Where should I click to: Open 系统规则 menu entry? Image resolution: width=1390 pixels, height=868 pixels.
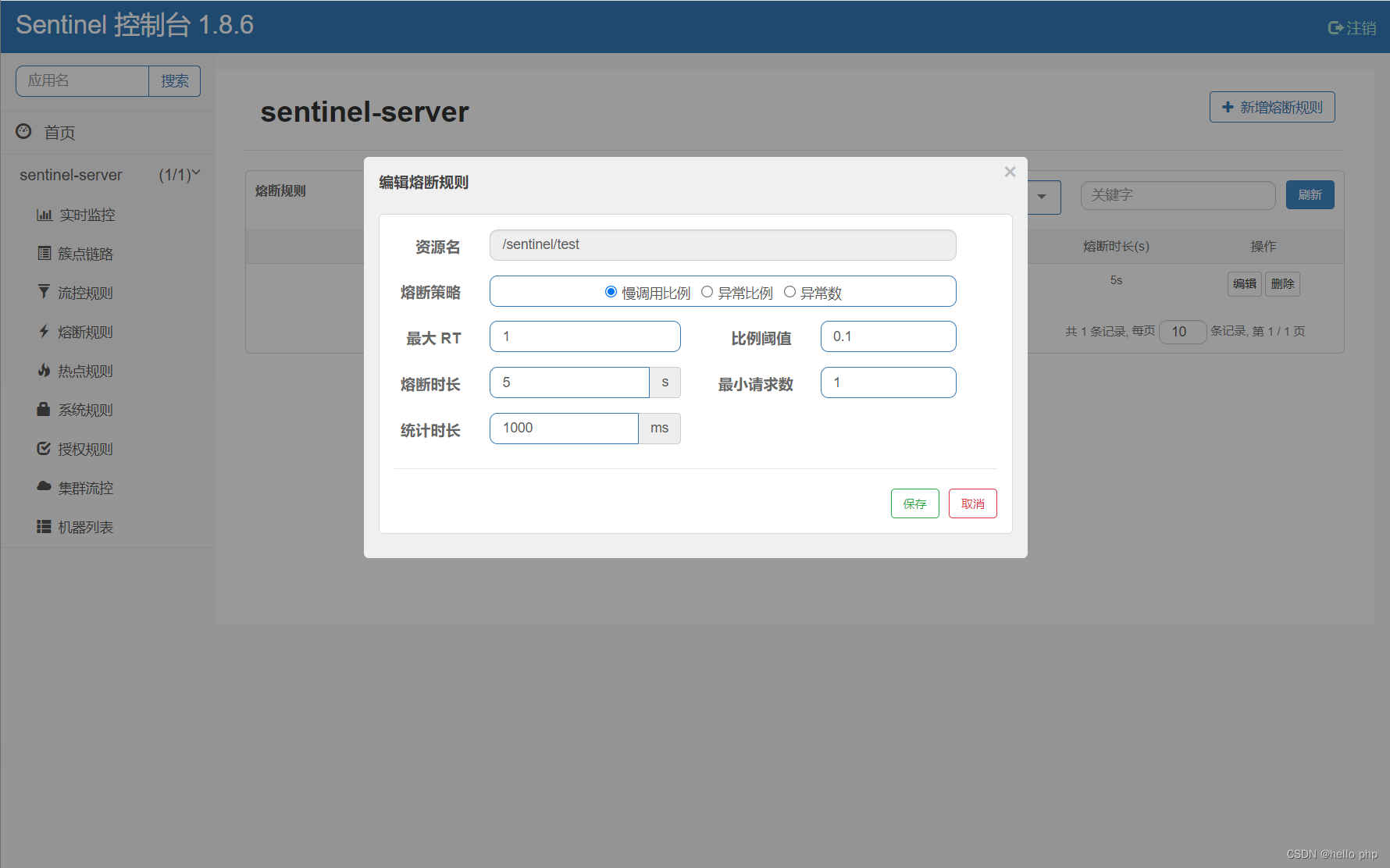(x=86, y=410)
